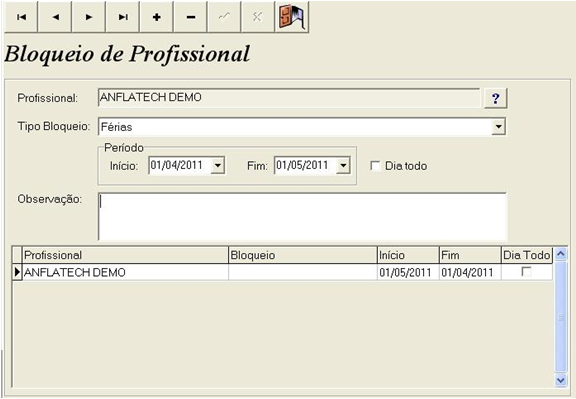576x399 pixels.
Task: Click the Dia Todo column header
Action: tap(527, 255)
